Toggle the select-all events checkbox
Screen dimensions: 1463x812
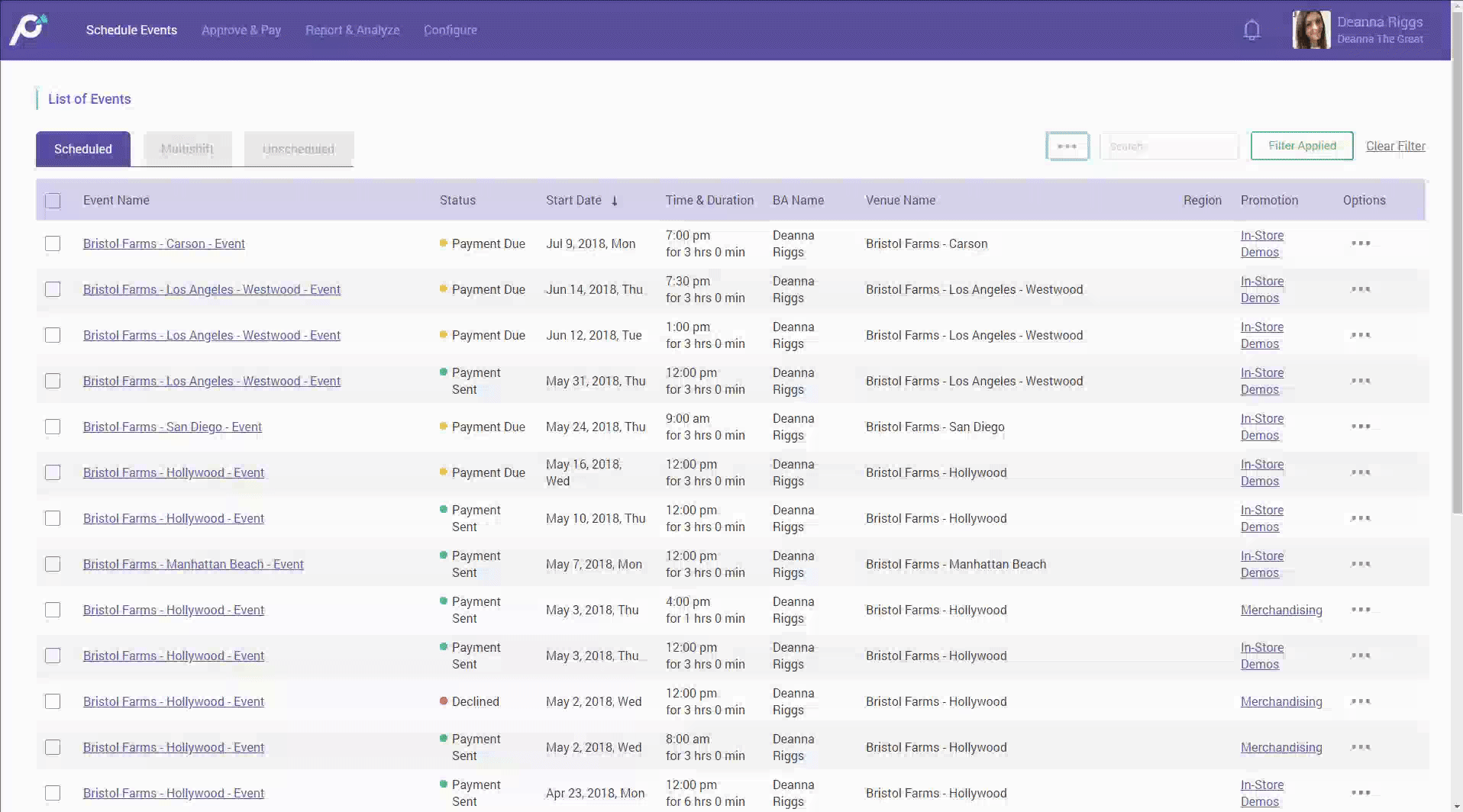tap(53, 201)
